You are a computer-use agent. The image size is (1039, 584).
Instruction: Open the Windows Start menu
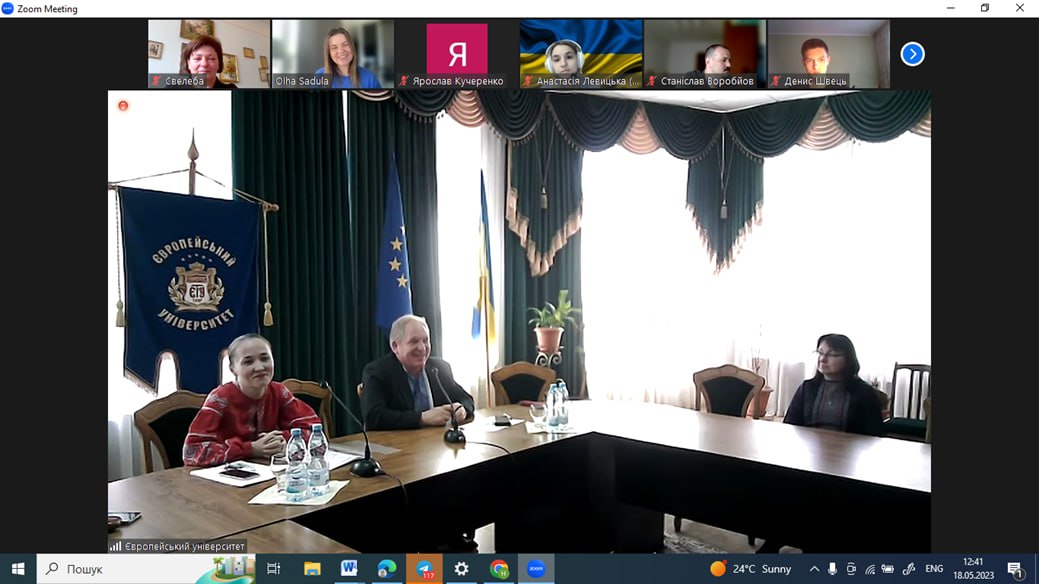pos(18,568)
